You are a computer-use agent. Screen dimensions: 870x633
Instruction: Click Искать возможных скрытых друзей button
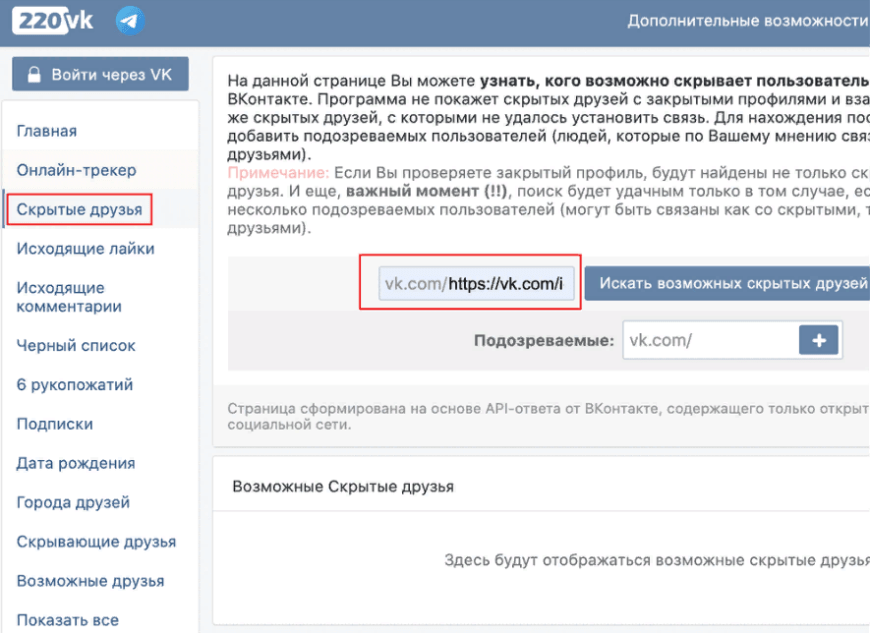(727, 283)
